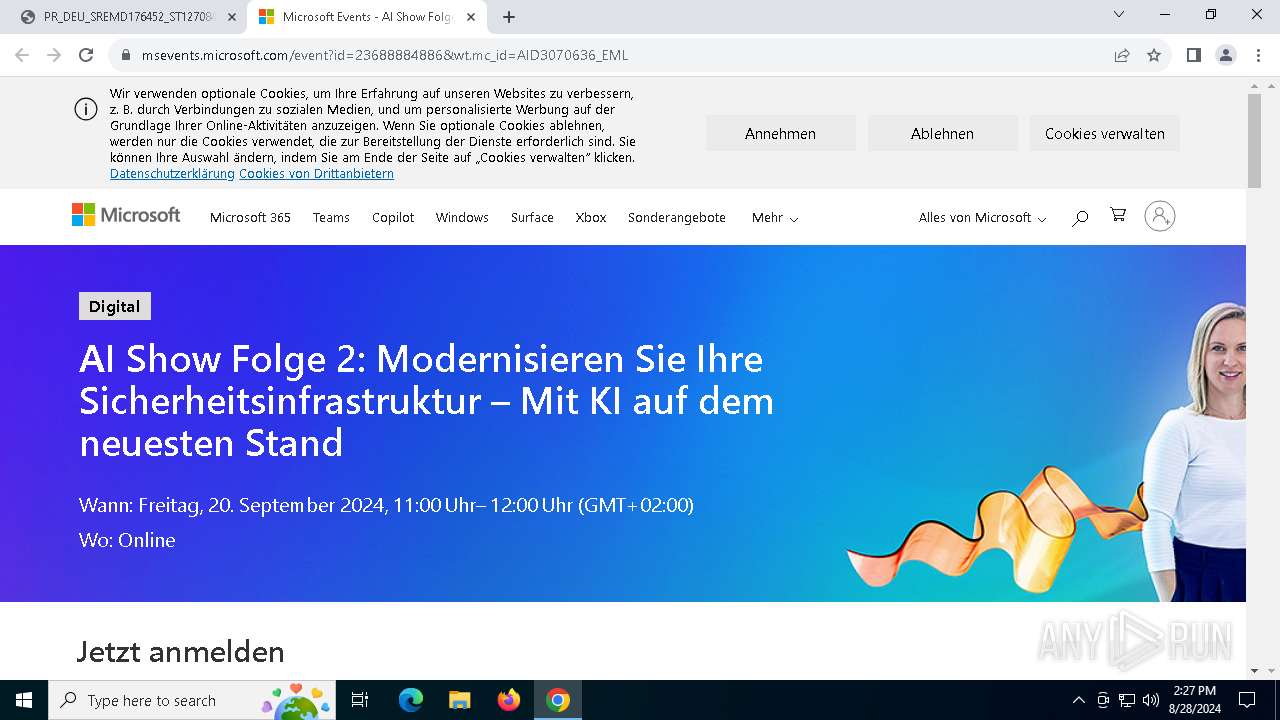Screen dimensions: 1280x720
Task: Click the Wann: Freitag, 20. September date line
Action: pyautogui.click(x=386, y=505)
